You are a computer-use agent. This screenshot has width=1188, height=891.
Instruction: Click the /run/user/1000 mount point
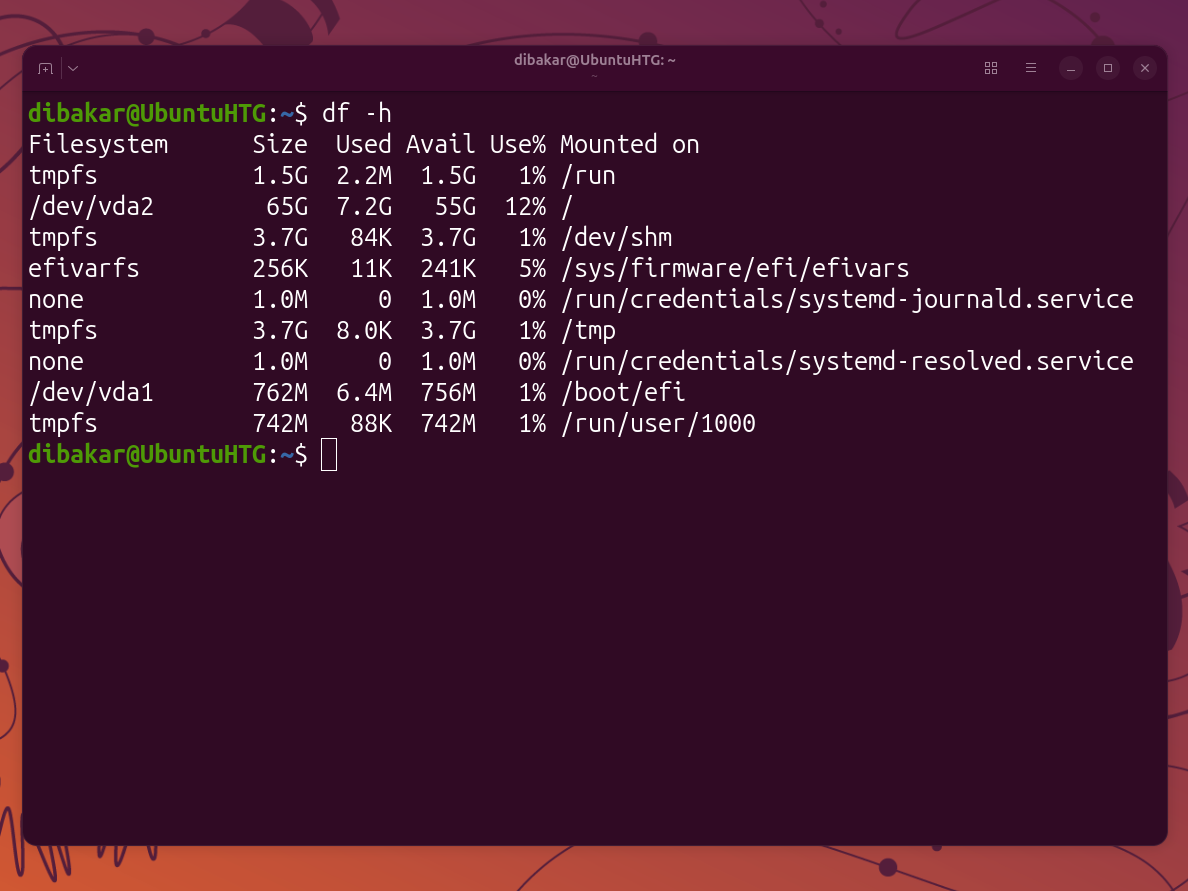(658, 424)
